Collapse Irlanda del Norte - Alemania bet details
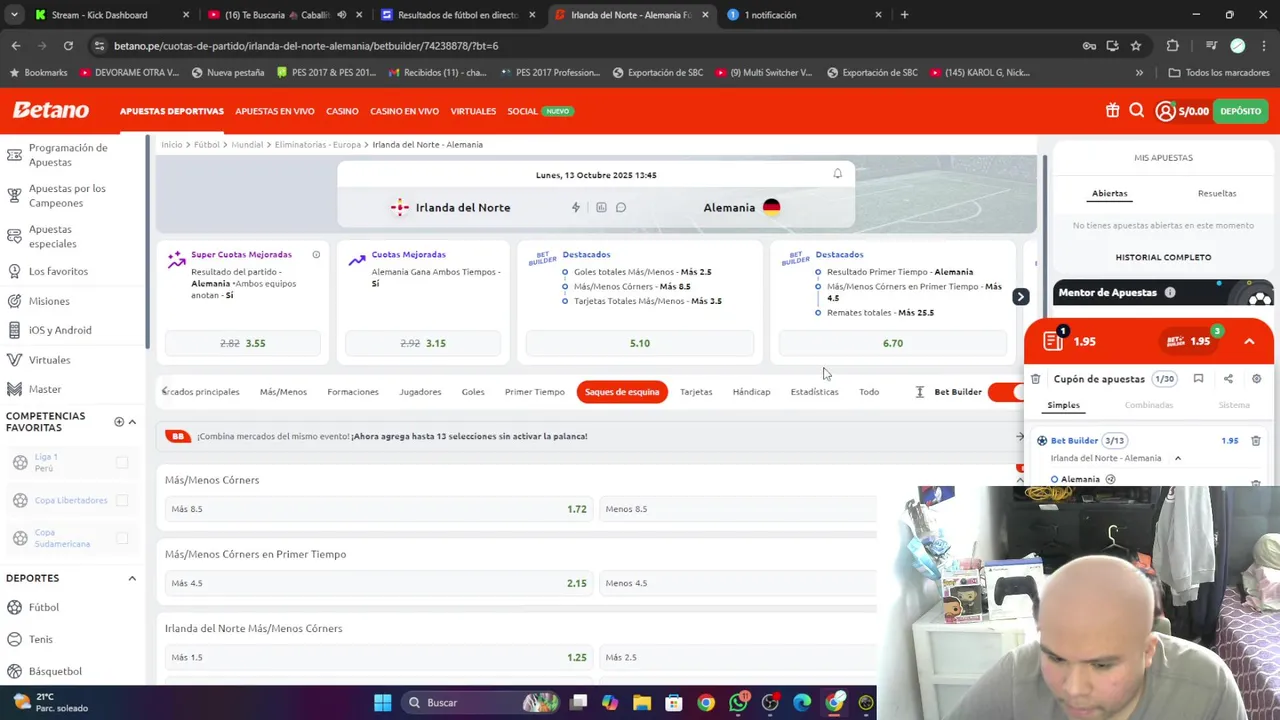This screenshot has width=1280, height=720. point(1178,458)
